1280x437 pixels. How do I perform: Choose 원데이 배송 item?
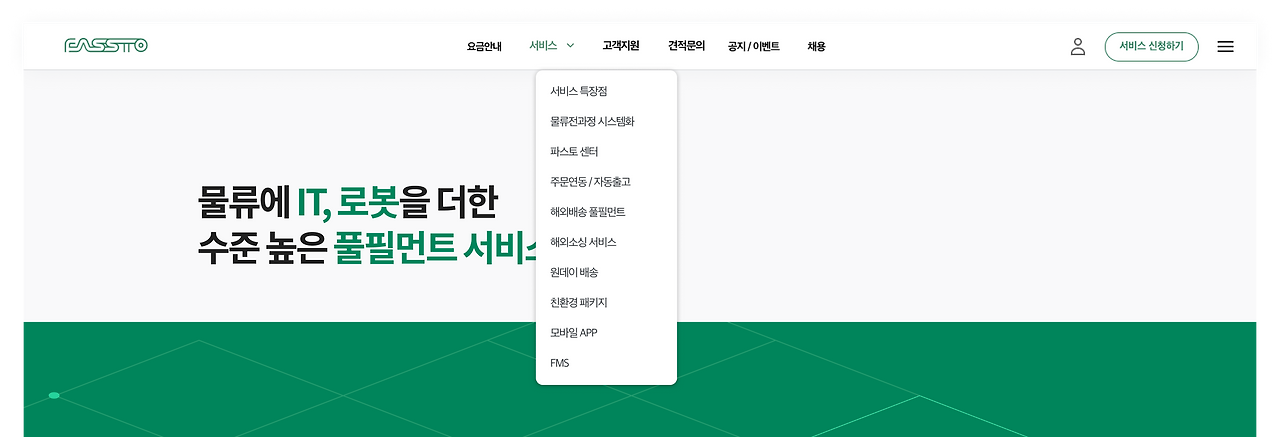click(x=574, y=272)
